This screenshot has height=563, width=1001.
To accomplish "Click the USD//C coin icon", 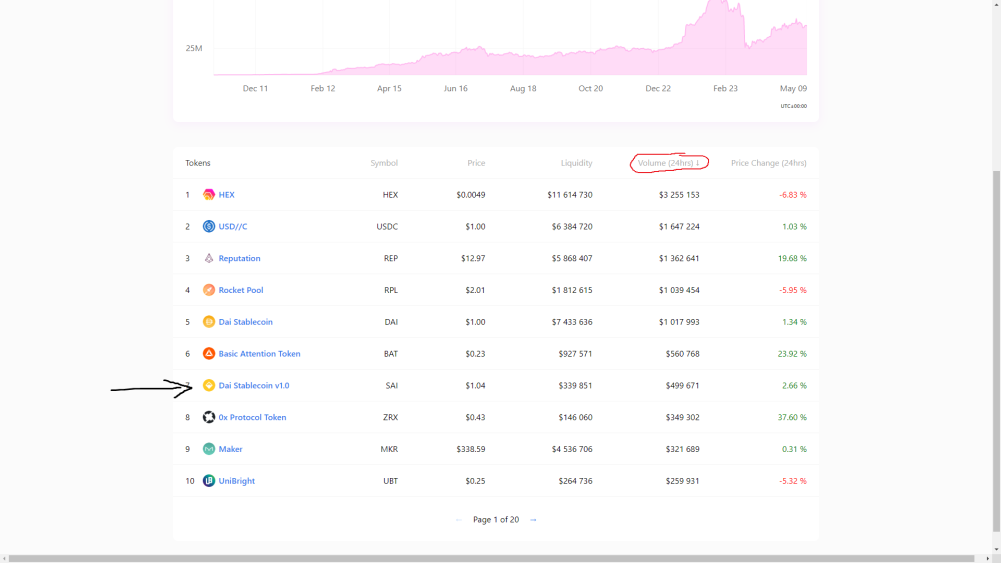I will pyautogui.click(x=209, y=227).
